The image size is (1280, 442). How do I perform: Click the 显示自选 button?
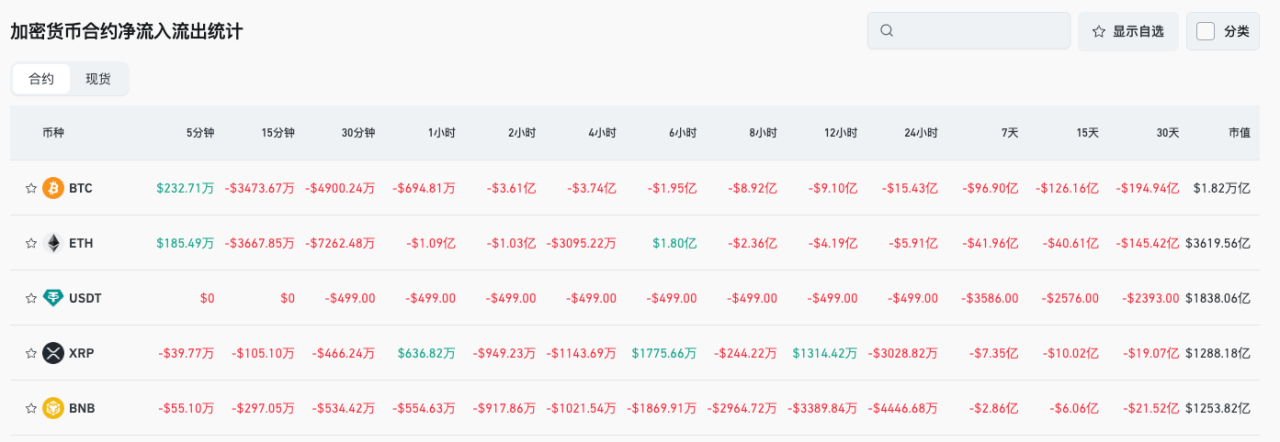tap(1128, 31)
